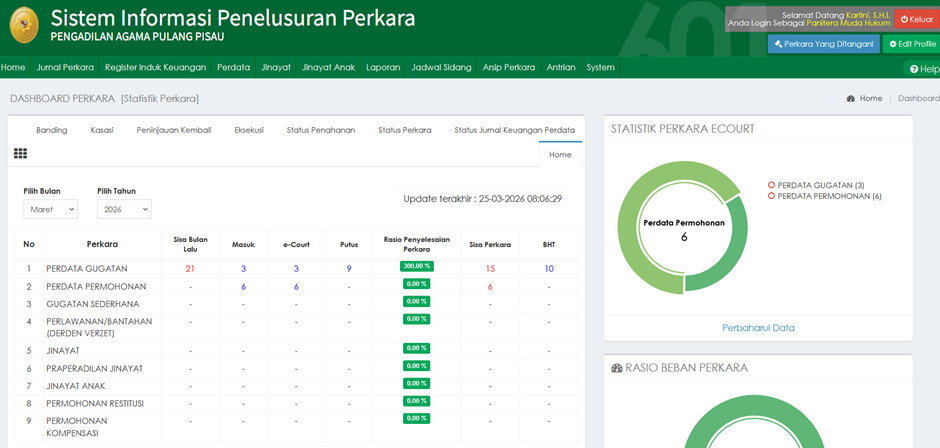The image size is (940, 448).
Task: Click the gauge icon next to Rasio Beban Perkara
Action: click(617, 368)
